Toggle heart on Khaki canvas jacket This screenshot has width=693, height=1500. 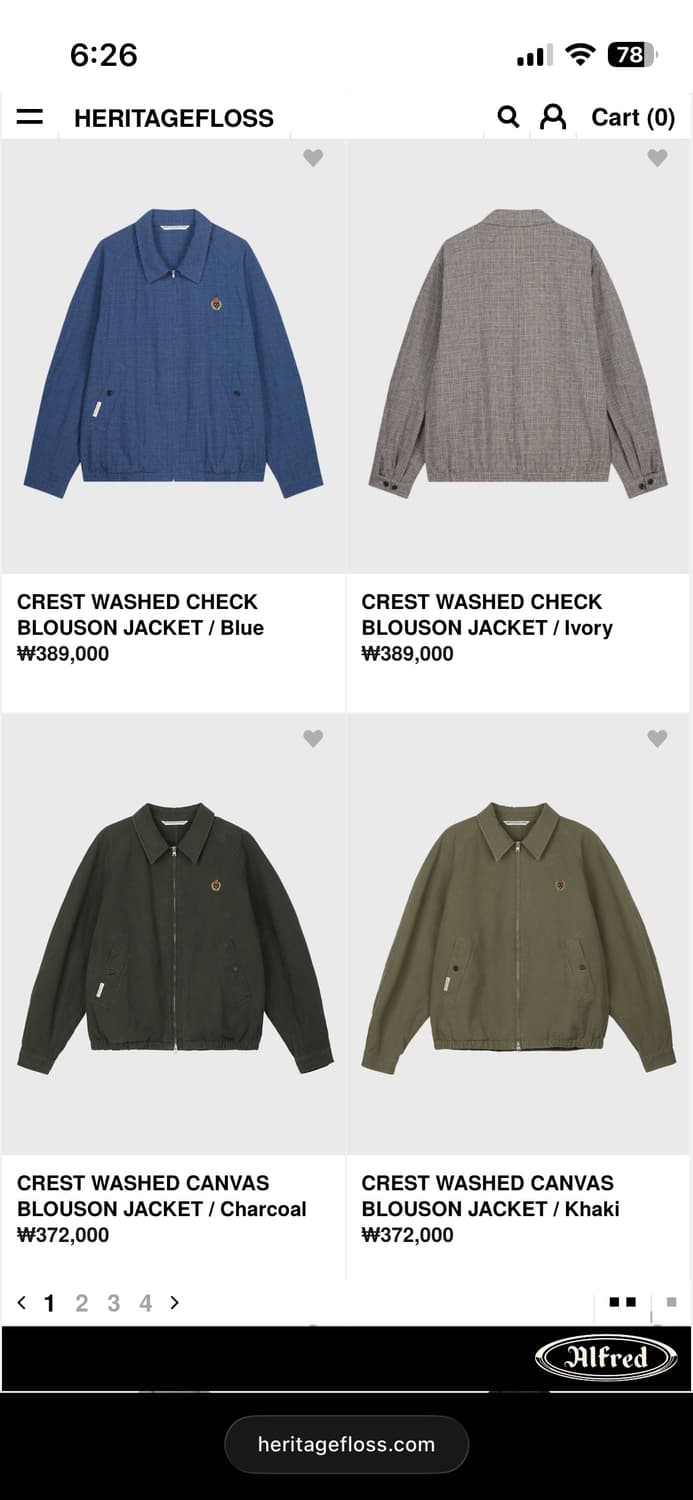click(657, 738)
